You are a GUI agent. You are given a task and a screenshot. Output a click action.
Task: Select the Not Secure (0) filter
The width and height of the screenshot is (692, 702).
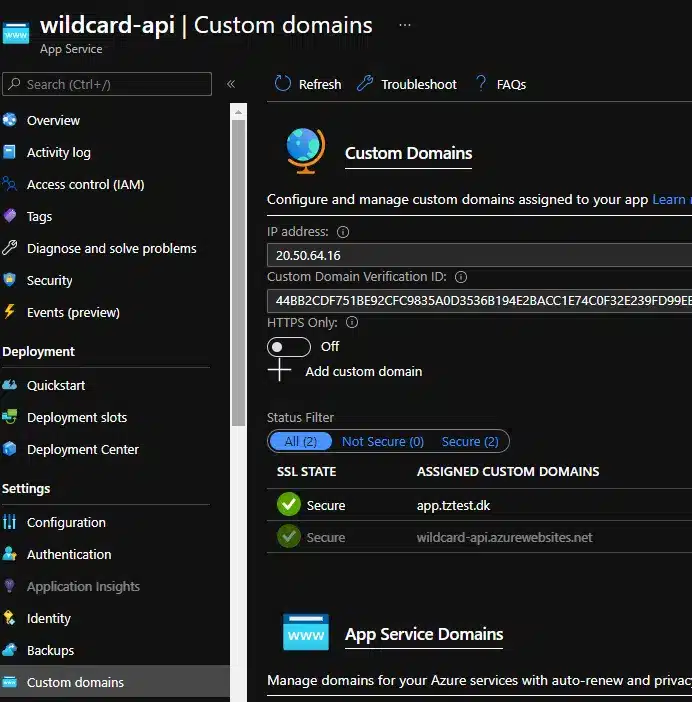click(x=383, y=441)
